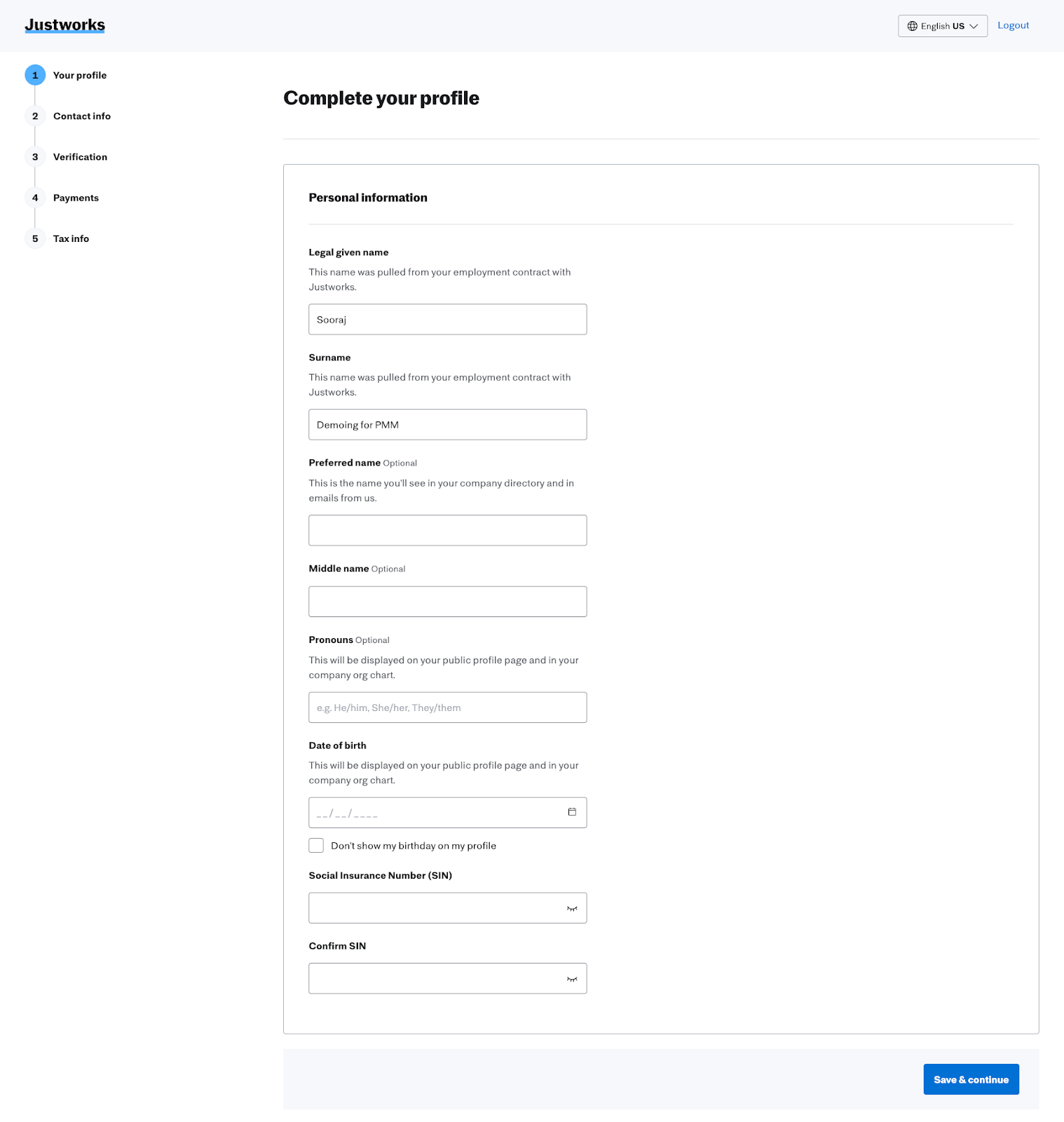Screen dimensions: 1064x1122
Task: Open the Tax info step
Action: (x=71, y=238)
